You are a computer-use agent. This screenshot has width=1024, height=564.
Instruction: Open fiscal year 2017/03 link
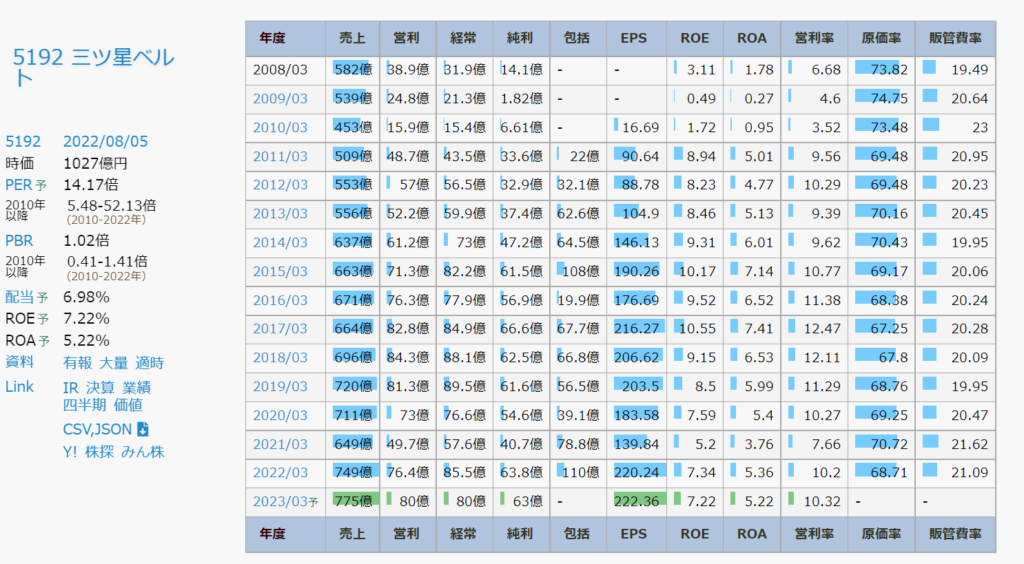280,328
